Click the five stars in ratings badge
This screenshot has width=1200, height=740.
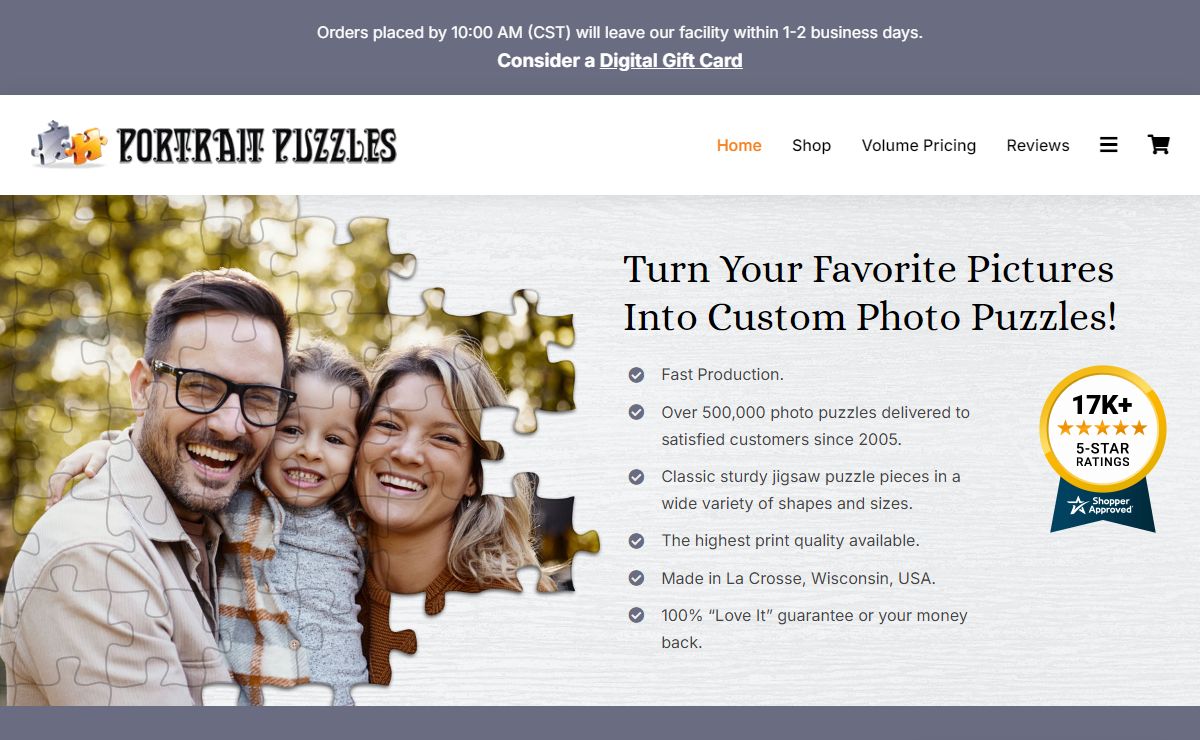[1103, 428]
